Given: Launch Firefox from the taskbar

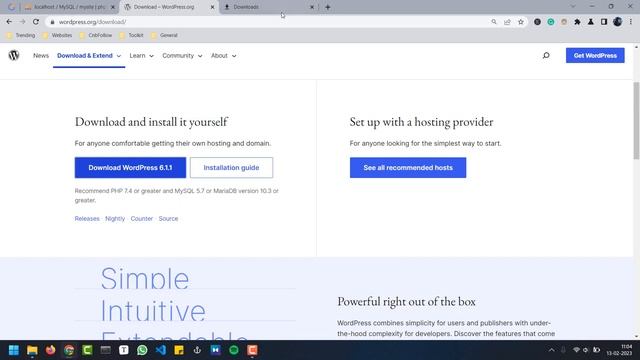Looking at the screenshot, I should point(51,350).
